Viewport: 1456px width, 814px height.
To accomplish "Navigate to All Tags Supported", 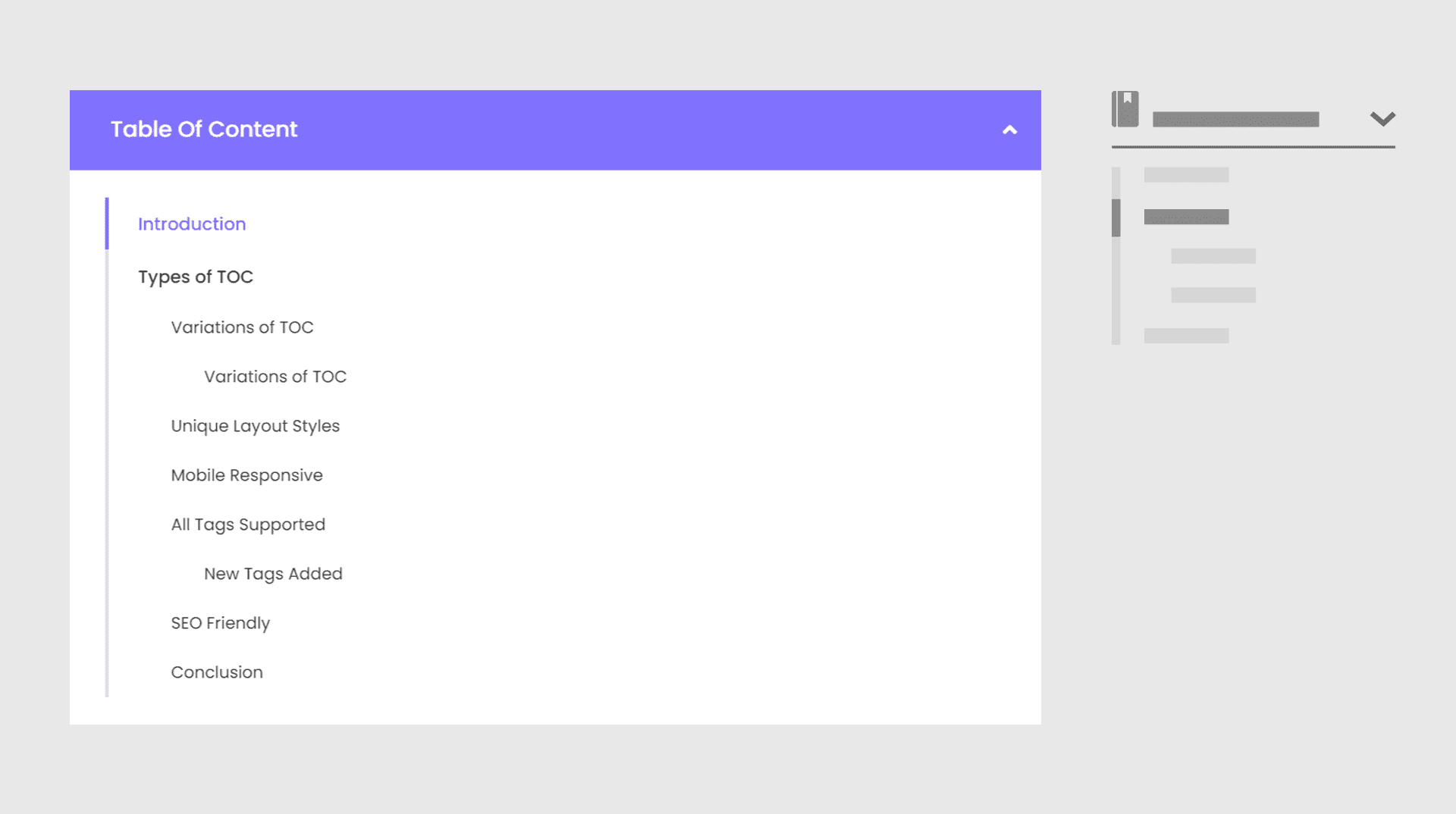I will click(x=248, y=524).
